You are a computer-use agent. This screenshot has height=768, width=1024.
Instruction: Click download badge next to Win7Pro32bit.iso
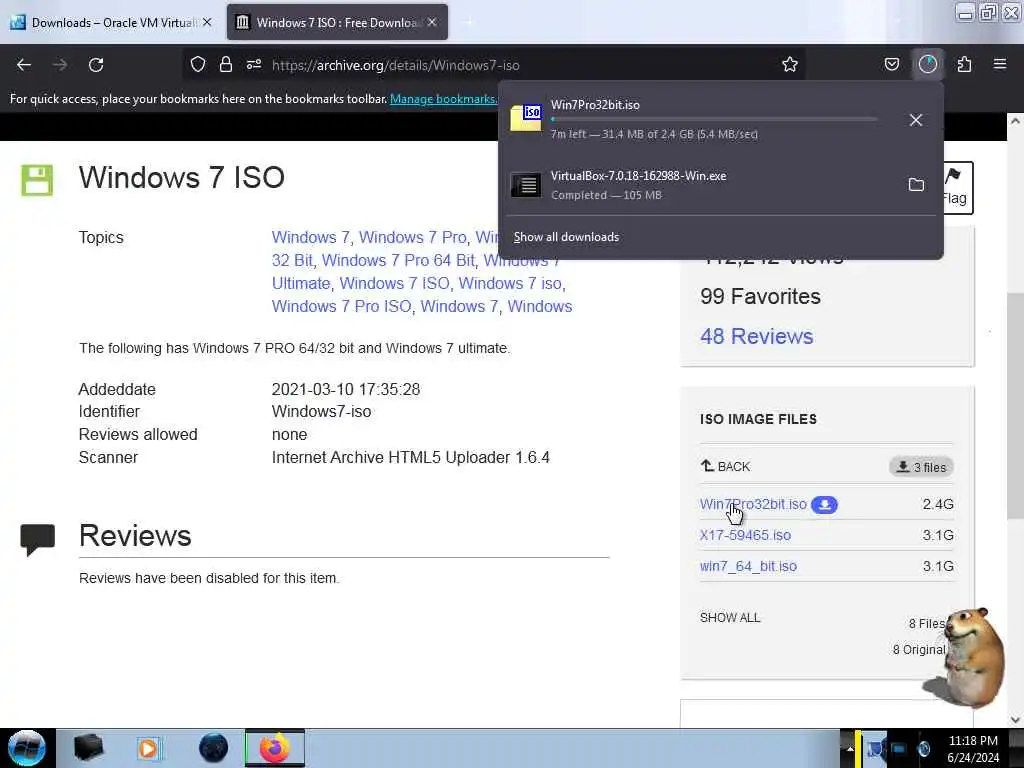(824, 505)
